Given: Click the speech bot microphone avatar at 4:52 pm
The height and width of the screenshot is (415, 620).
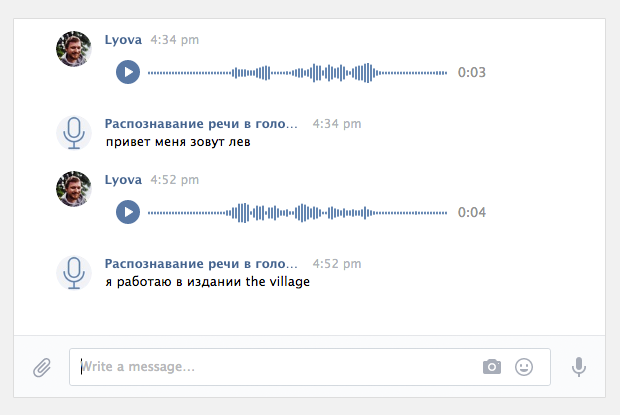Looking at the screenshot, I should coord(74,273).
